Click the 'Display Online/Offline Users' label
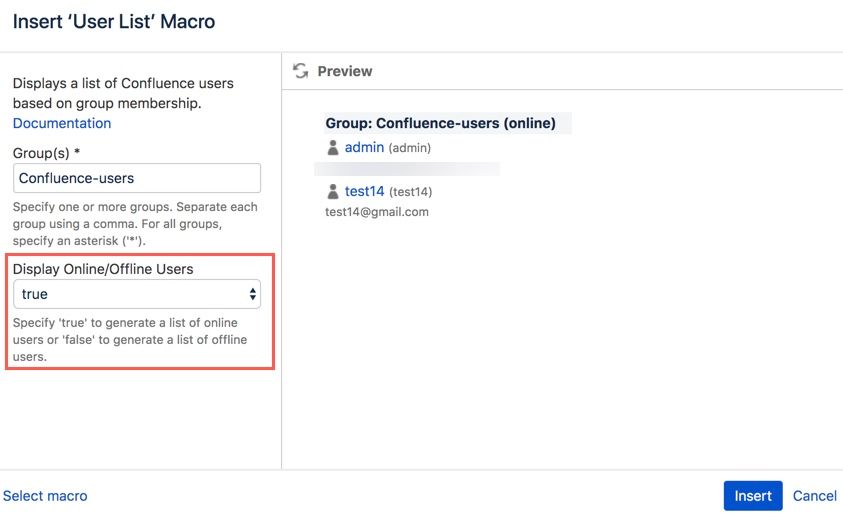Viewport: 843px width, 518px height. pos(103,268)
